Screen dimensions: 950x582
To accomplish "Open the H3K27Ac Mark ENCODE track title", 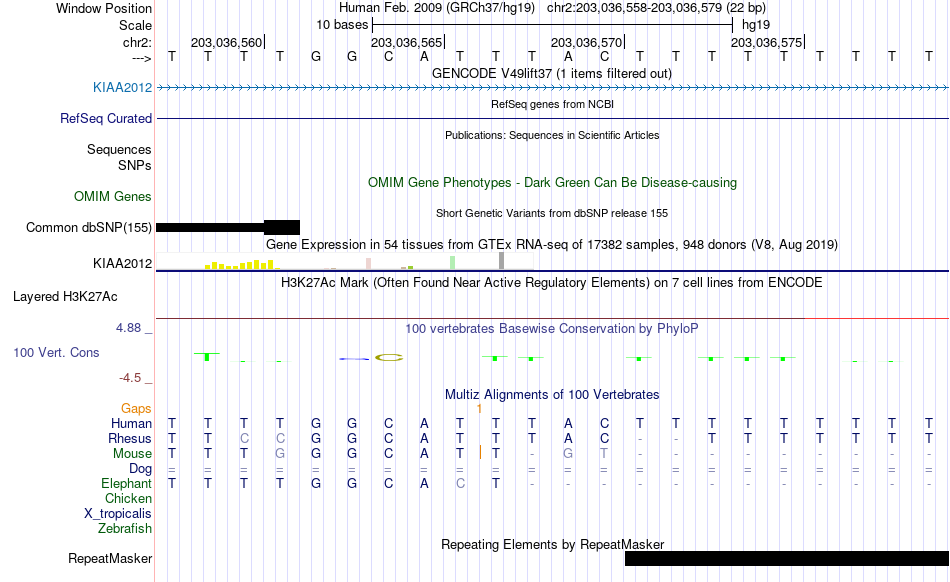I will tap(552, 282).
